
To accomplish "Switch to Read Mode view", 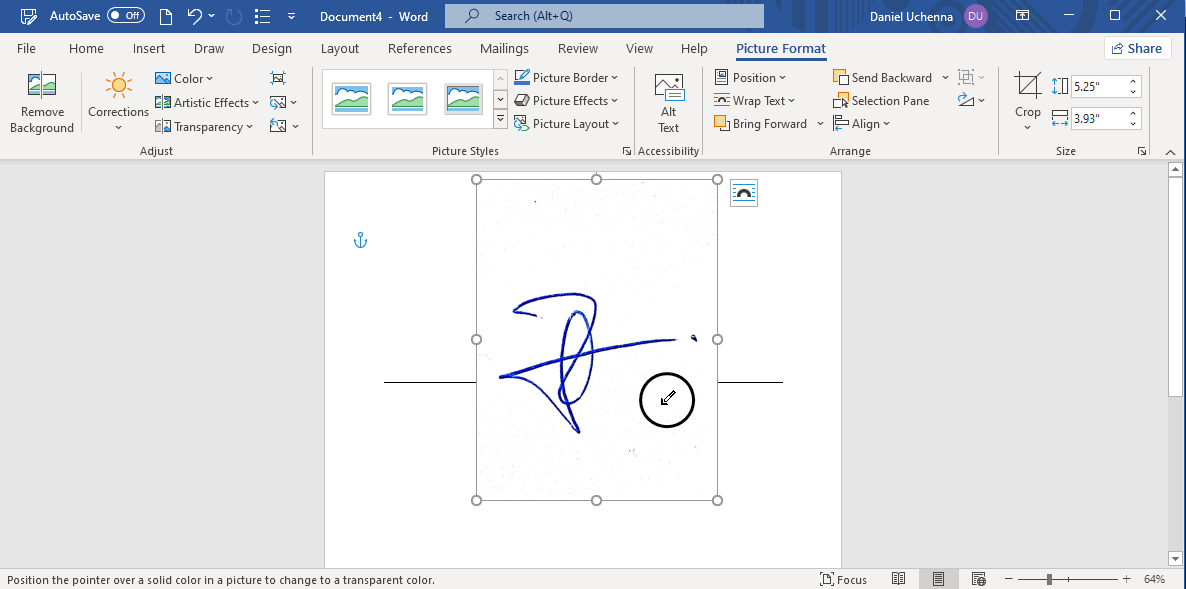I will point(898,578).
